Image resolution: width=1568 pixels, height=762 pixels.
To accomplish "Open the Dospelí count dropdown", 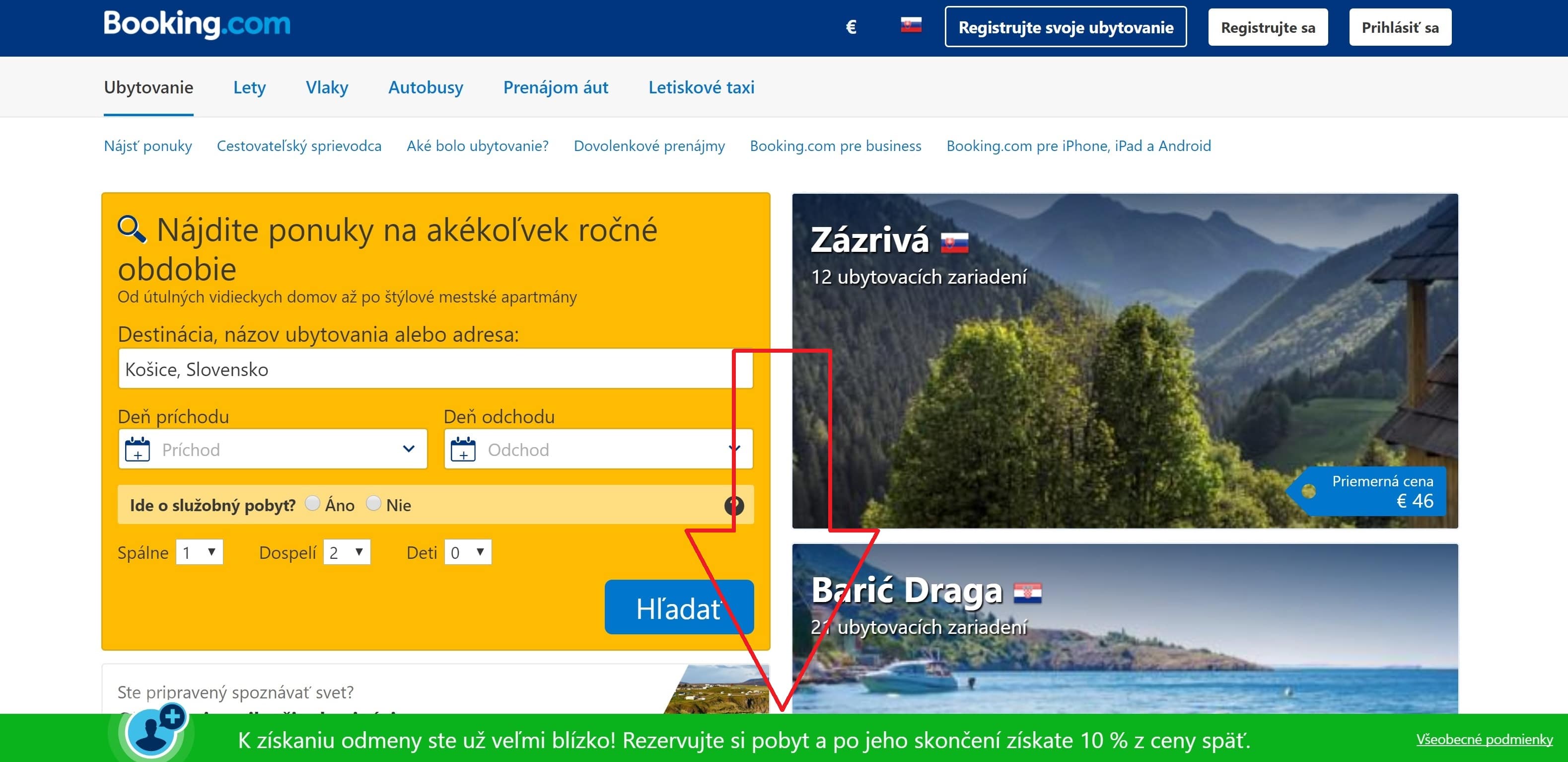I will pyautogui.click(x=347, y=552).
